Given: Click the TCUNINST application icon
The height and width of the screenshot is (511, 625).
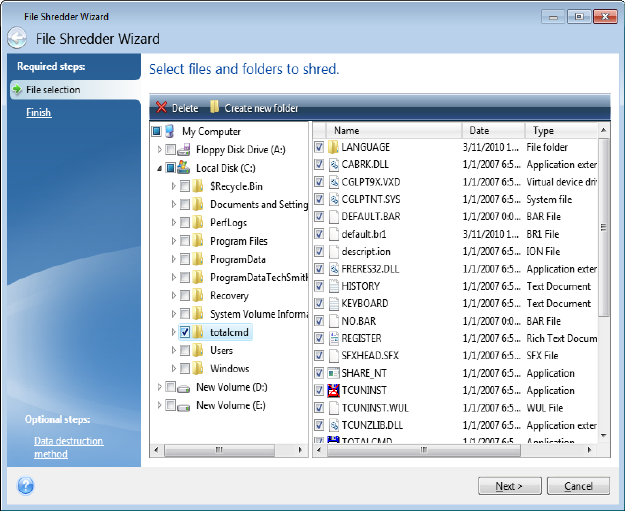Looking at the screenshot, I should [x=333, y=390].
